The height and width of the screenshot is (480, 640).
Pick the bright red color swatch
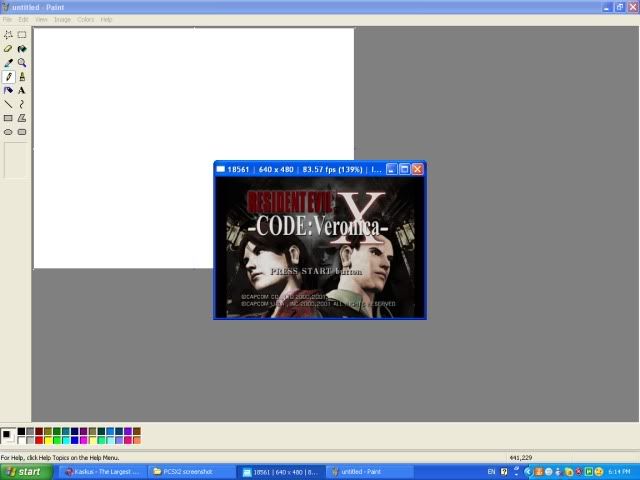[x=39, y=440]
